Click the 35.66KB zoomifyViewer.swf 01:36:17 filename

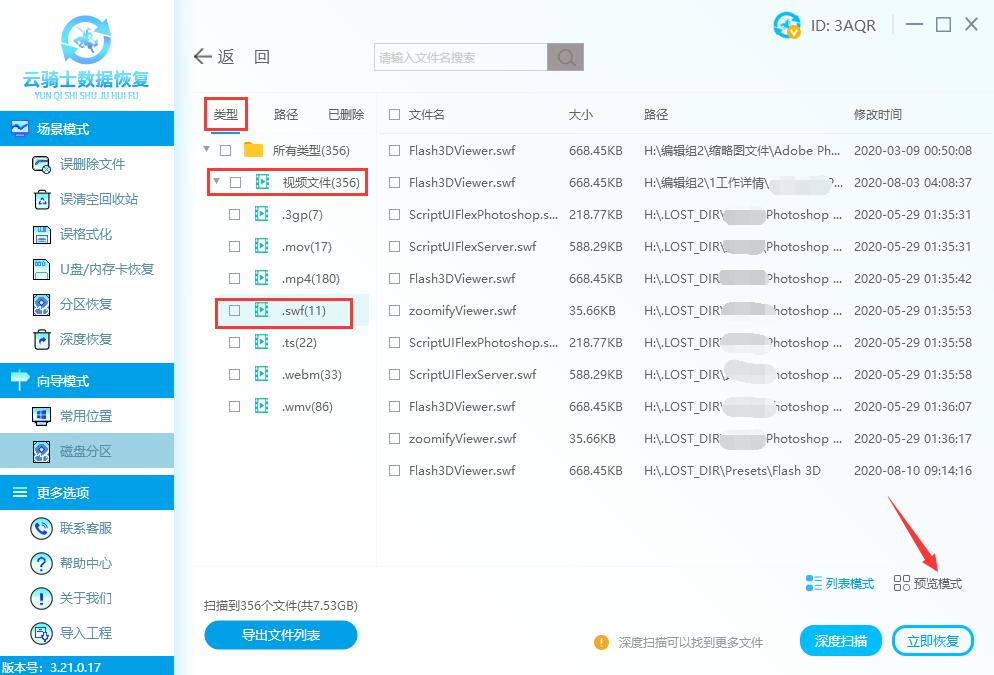point(462,439)
